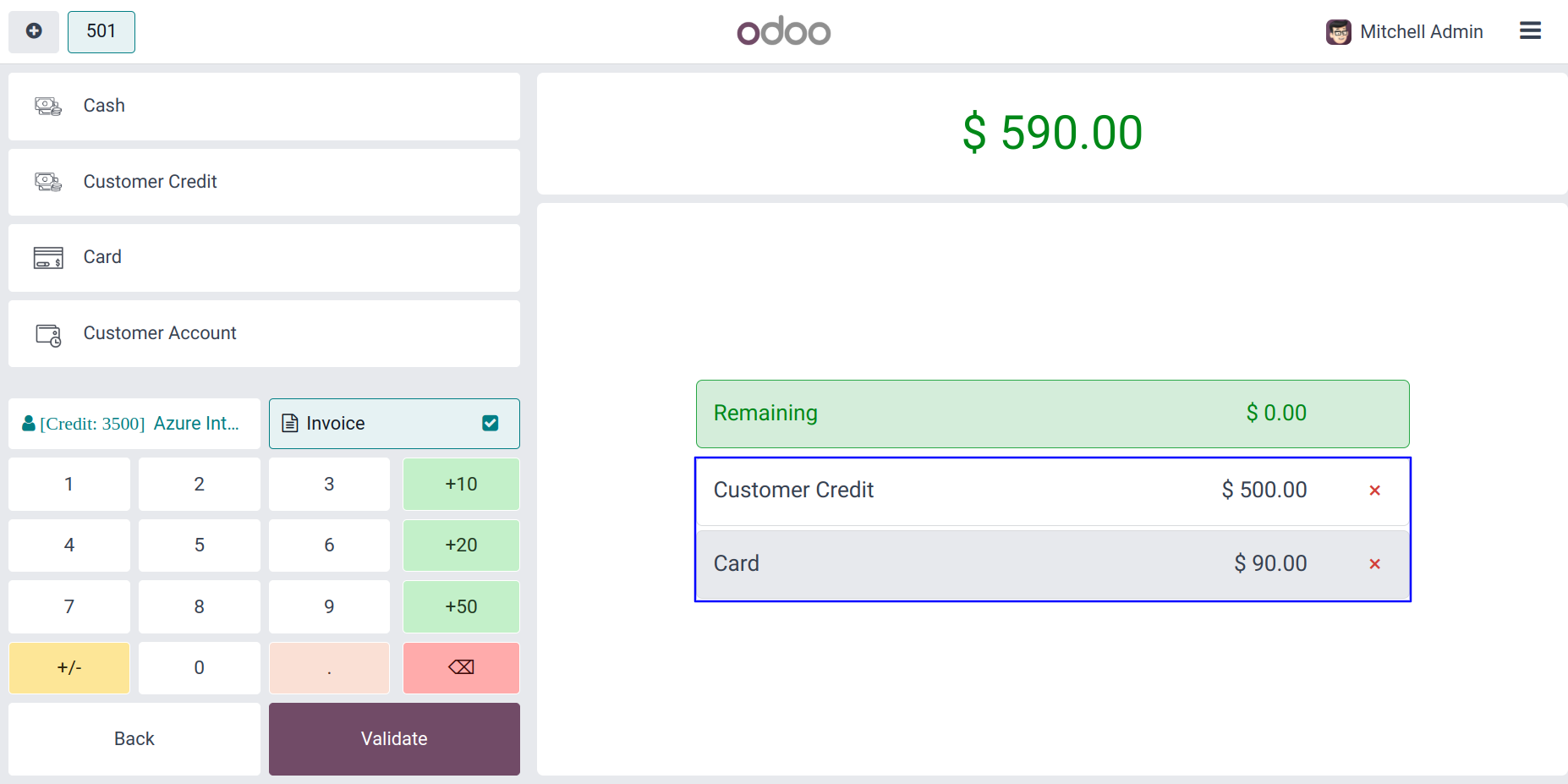Switch to order tab 501
1568x784 pixels.
pos(101,31)
